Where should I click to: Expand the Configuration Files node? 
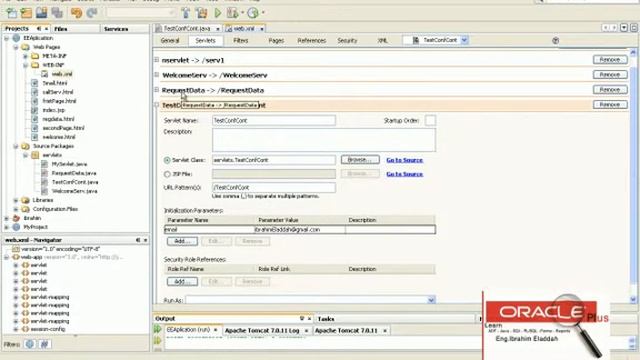16,209
